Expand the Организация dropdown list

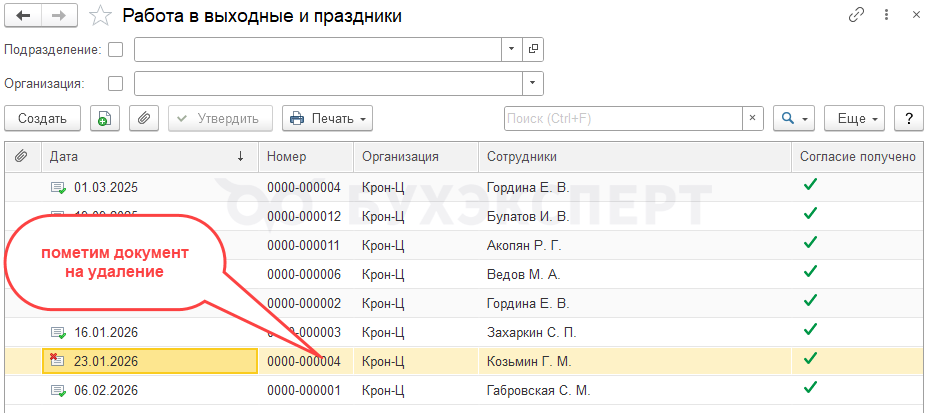point(533,83)
